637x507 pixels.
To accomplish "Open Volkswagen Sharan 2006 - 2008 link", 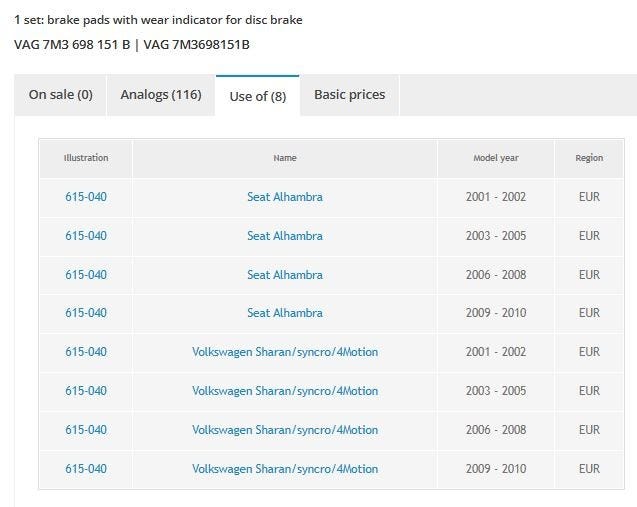I will click(285, 430).
